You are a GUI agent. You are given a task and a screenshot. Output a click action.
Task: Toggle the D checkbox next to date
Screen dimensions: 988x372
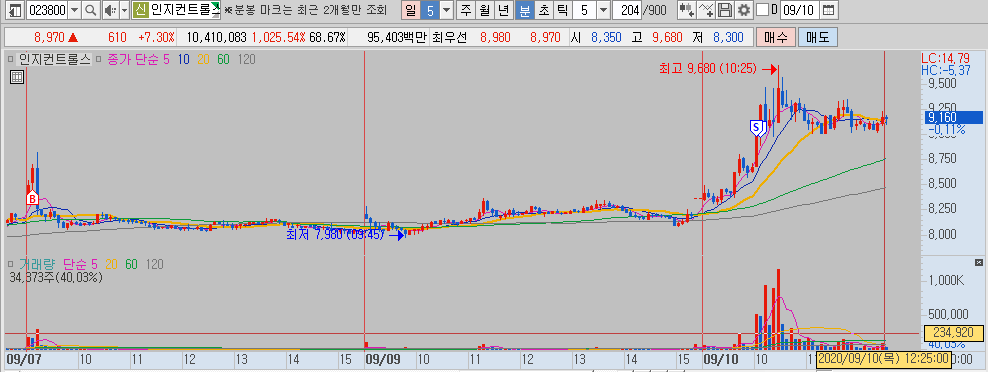click(762, 10)
